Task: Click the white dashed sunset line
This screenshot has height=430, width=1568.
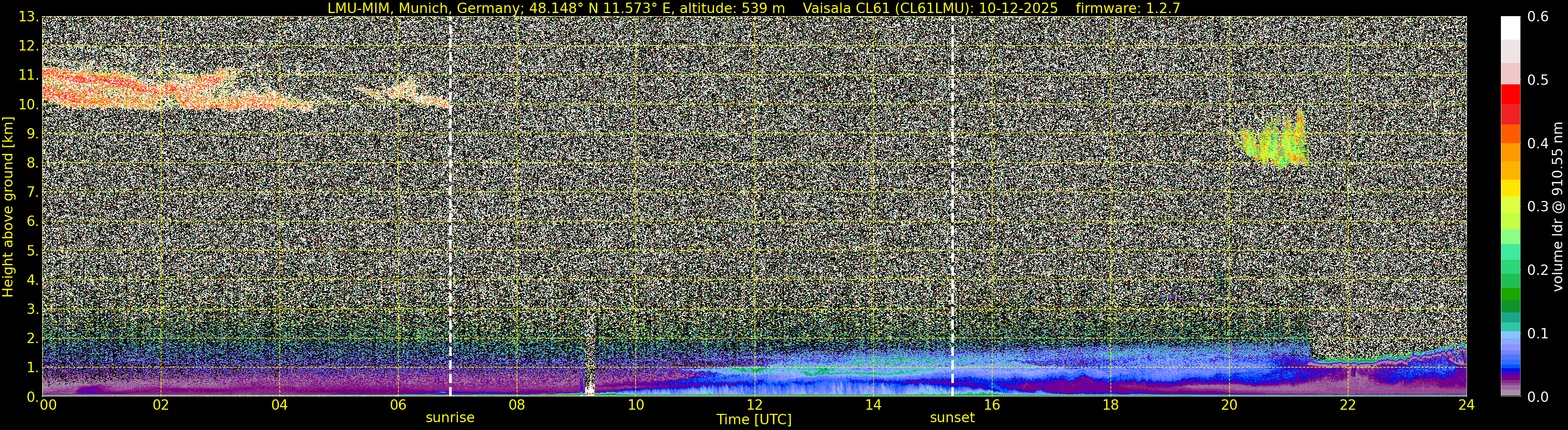Action: tap(952, 206)
